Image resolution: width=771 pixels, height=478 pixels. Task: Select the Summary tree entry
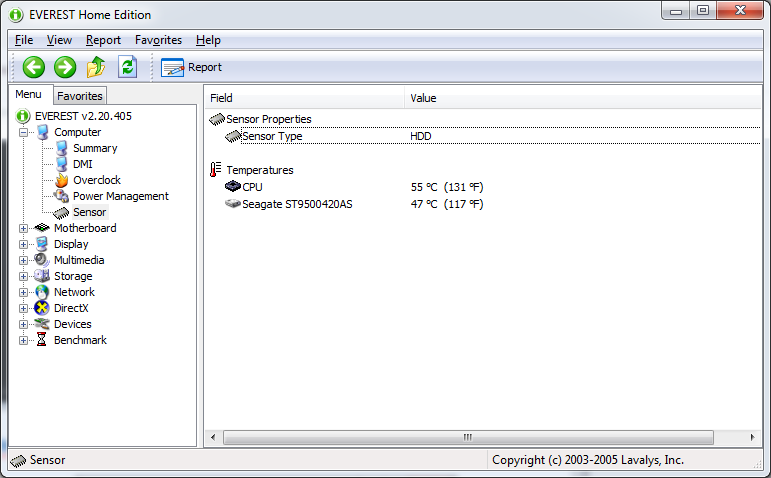pos(95,148)
